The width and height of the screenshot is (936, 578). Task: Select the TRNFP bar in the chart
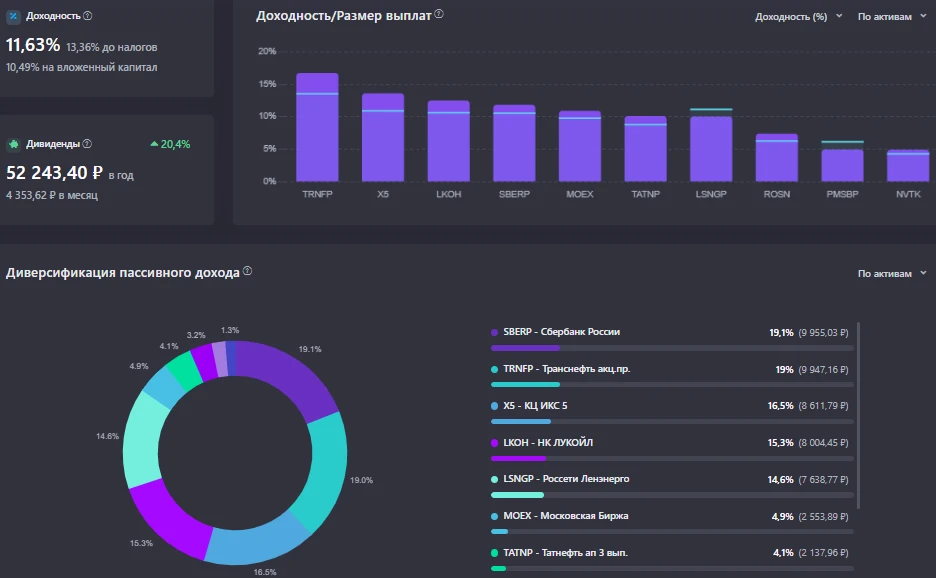(317, 127)
